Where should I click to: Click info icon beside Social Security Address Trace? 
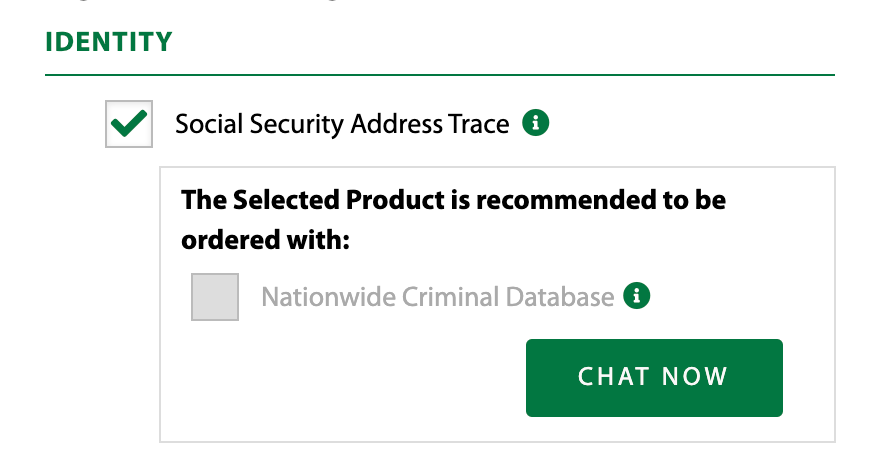click(x=536, y=124)
